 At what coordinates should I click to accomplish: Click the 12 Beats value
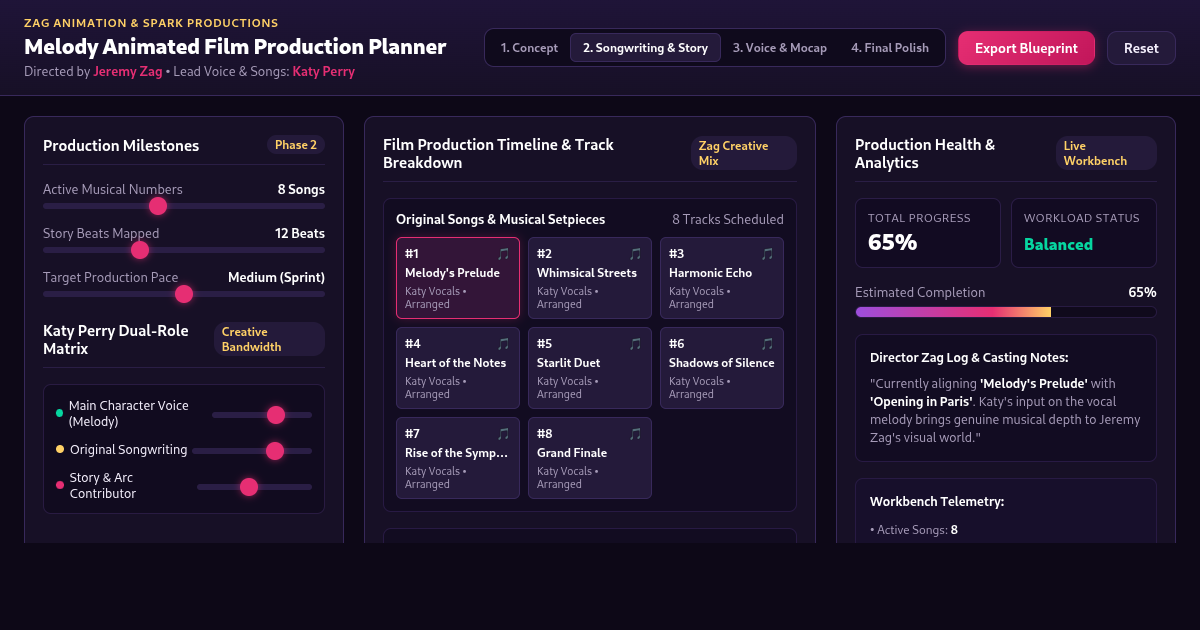(x=300, y=233)
